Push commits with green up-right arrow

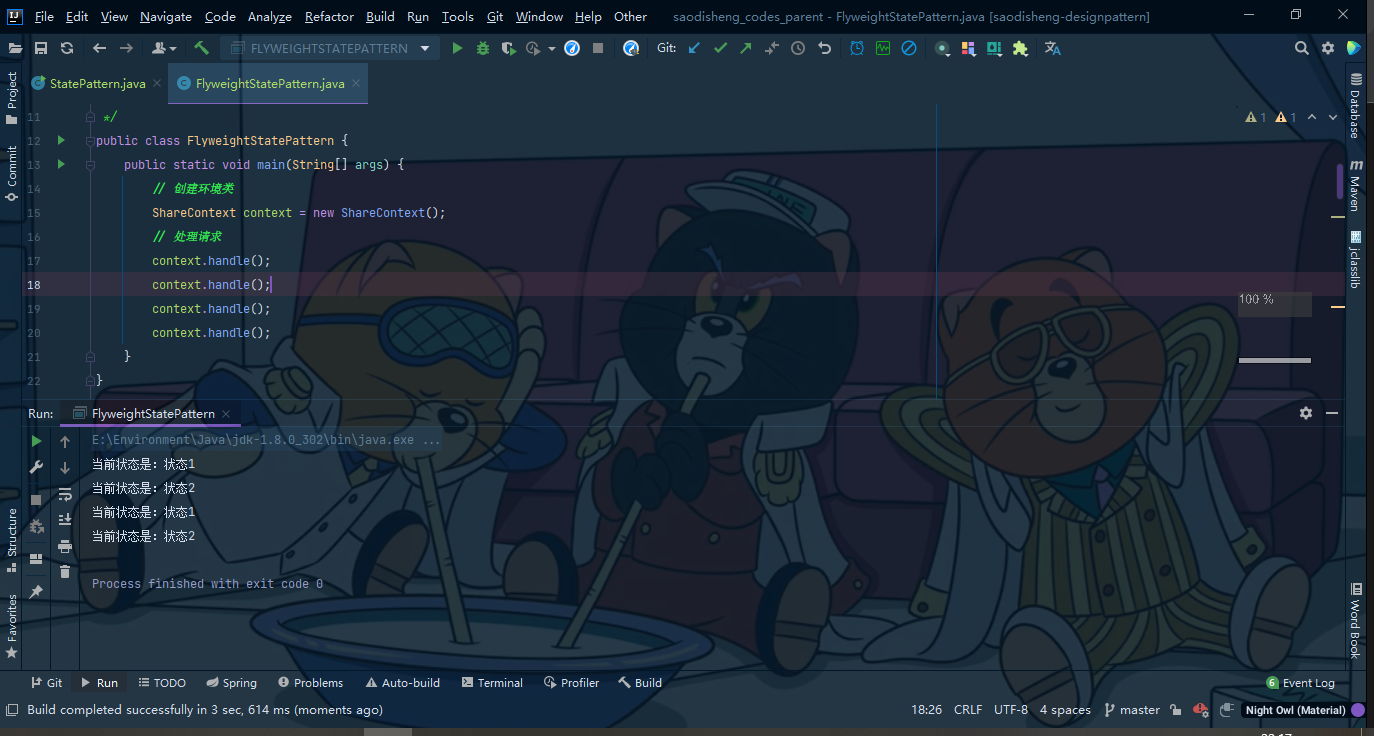coord(746,48)
